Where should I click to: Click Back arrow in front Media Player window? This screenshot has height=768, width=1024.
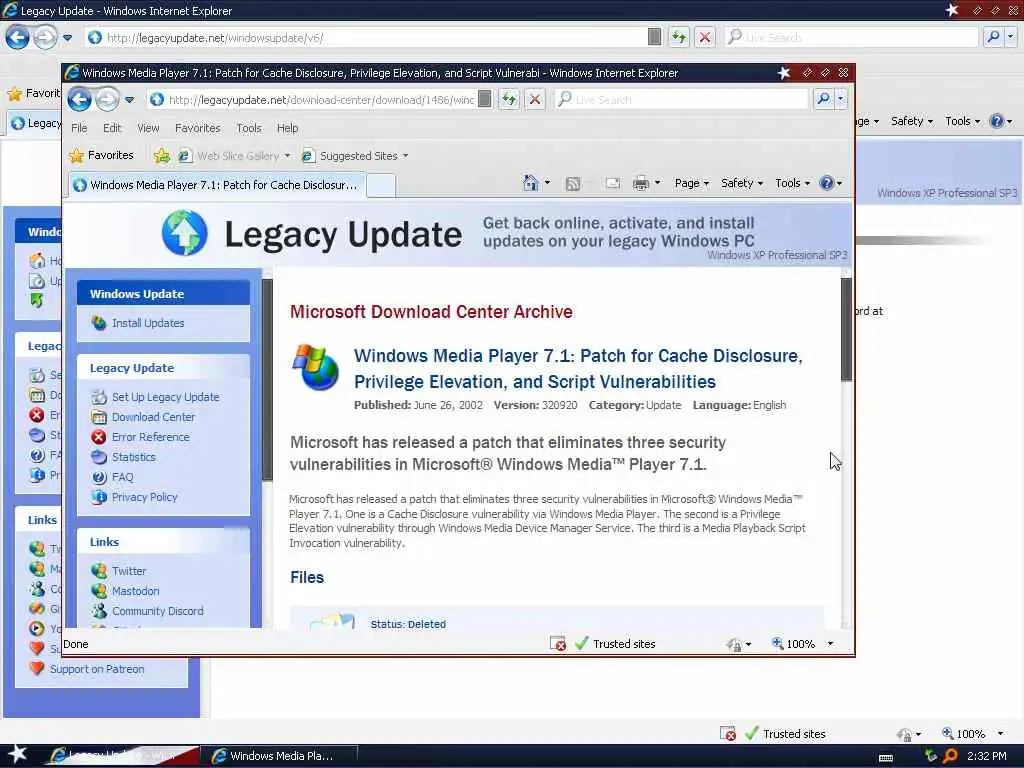pos(80,99)
